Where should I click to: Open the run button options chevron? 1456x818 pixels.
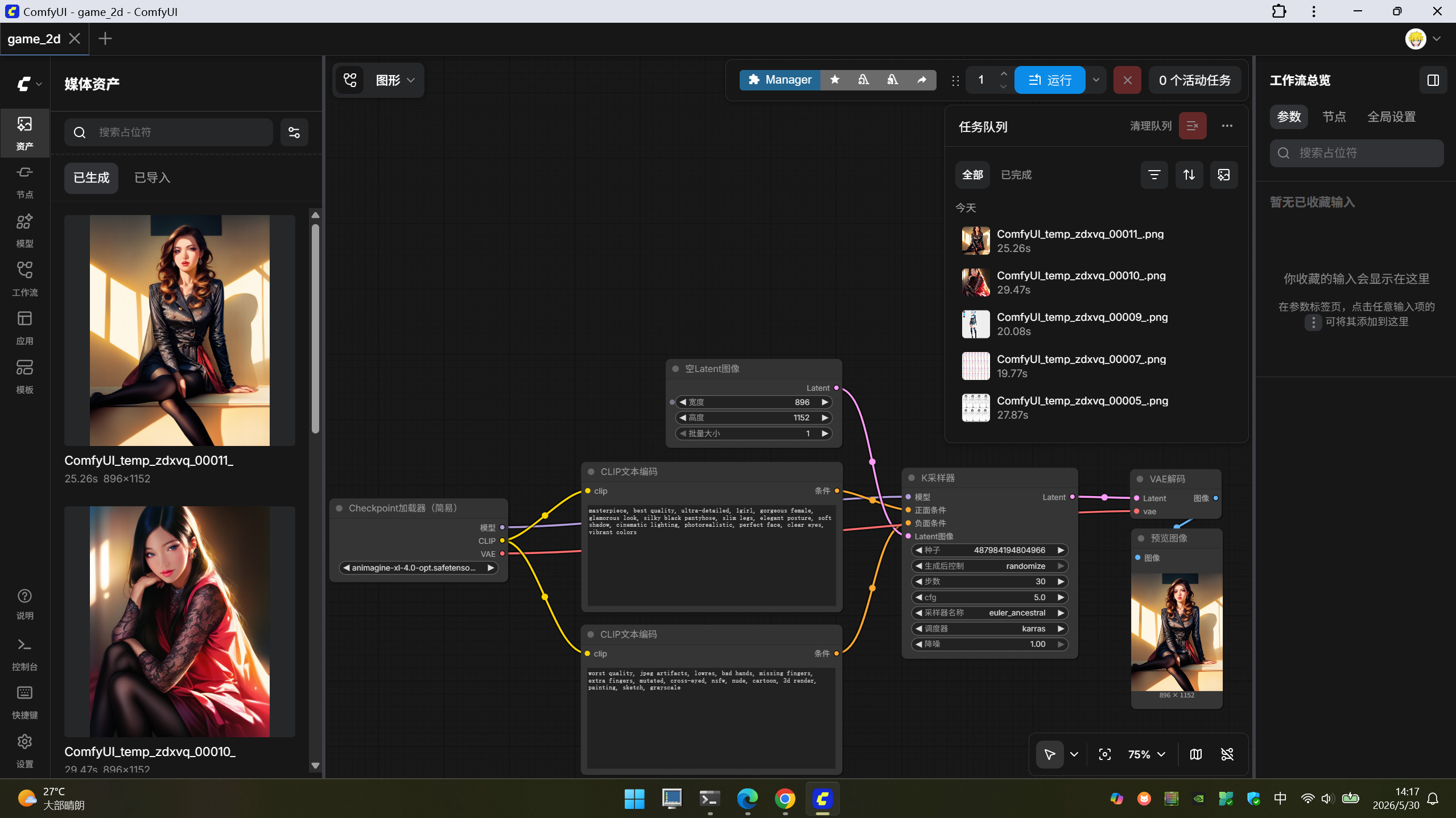click(x=1096, y=80)
